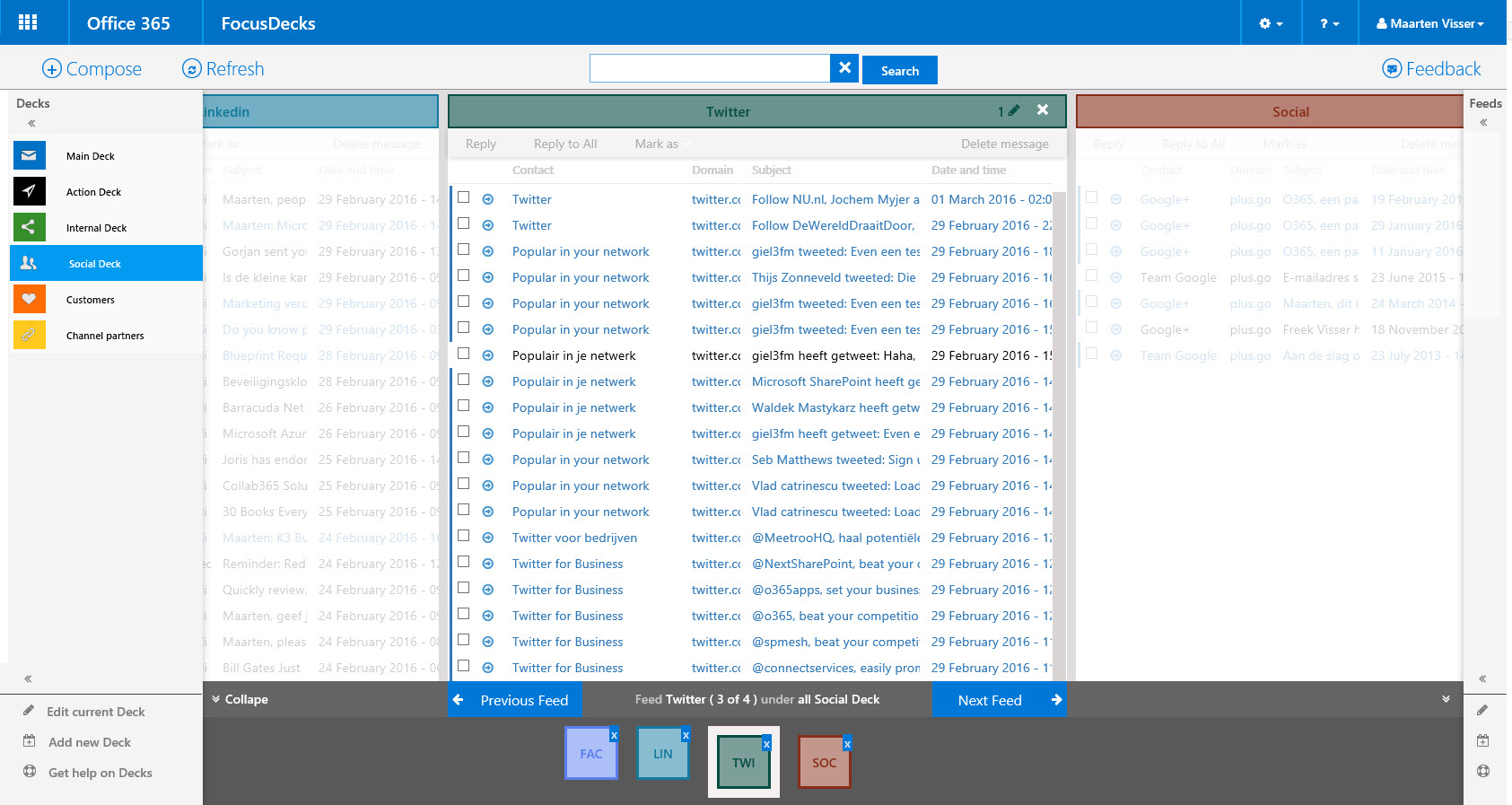Sort Twitter feed by Contact column
Screen dimensions: 1512x805
[533, 170]
